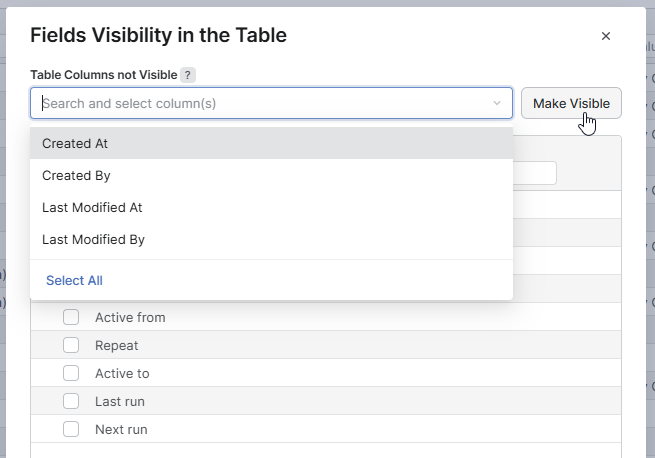Image resolution: width=655 pixels, height=458 pixels.
Task: Click the help question mark icon
Action: tap(188, 75)
